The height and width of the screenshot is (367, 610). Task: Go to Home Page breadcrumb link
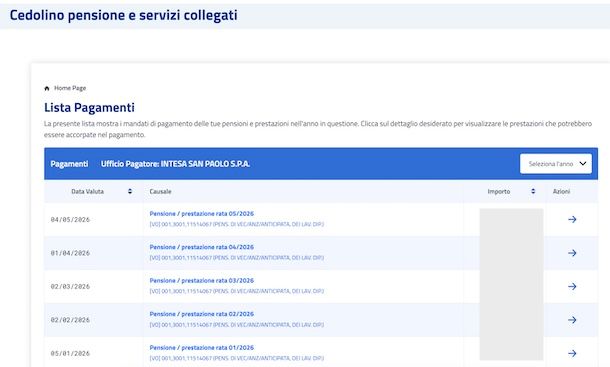pyautogui.click(x=70, y=88)
